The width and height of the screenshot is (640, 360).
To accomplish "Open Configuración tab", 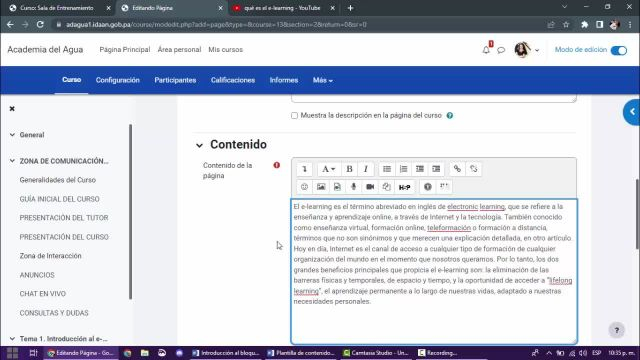I will [x=118, y=80].
